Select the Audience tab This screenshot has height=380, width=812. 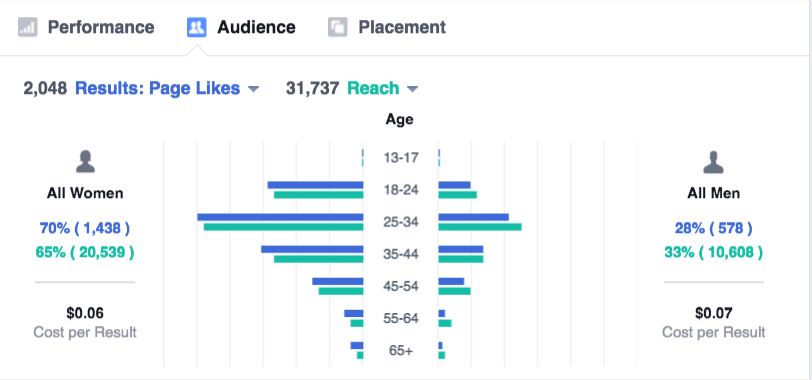click(x=241, y=27)
